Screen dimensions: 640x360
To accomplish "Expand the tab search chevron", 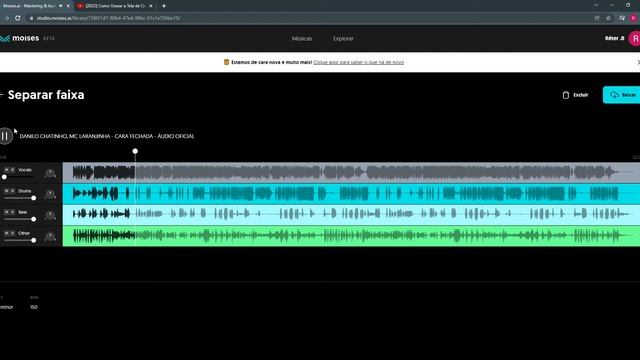I will tap(596, 5).
